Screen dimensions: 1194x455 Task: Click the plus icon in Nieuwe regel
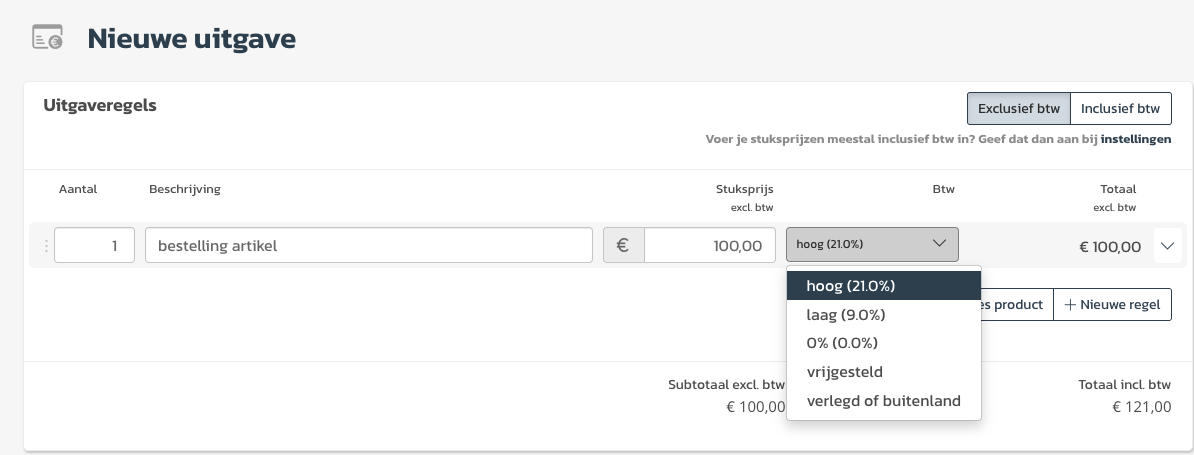[1070, 304]
